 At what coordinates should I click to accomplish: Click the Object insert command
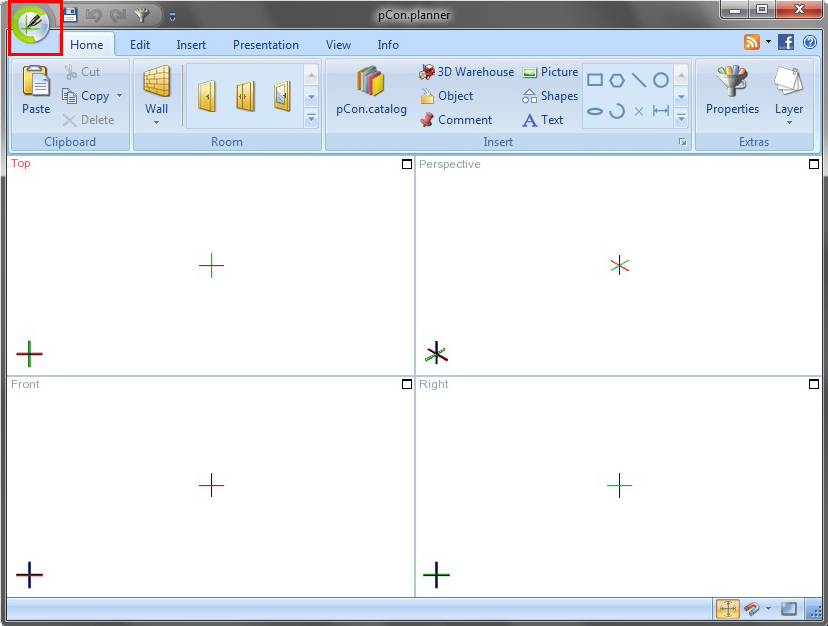coord(447,96)
